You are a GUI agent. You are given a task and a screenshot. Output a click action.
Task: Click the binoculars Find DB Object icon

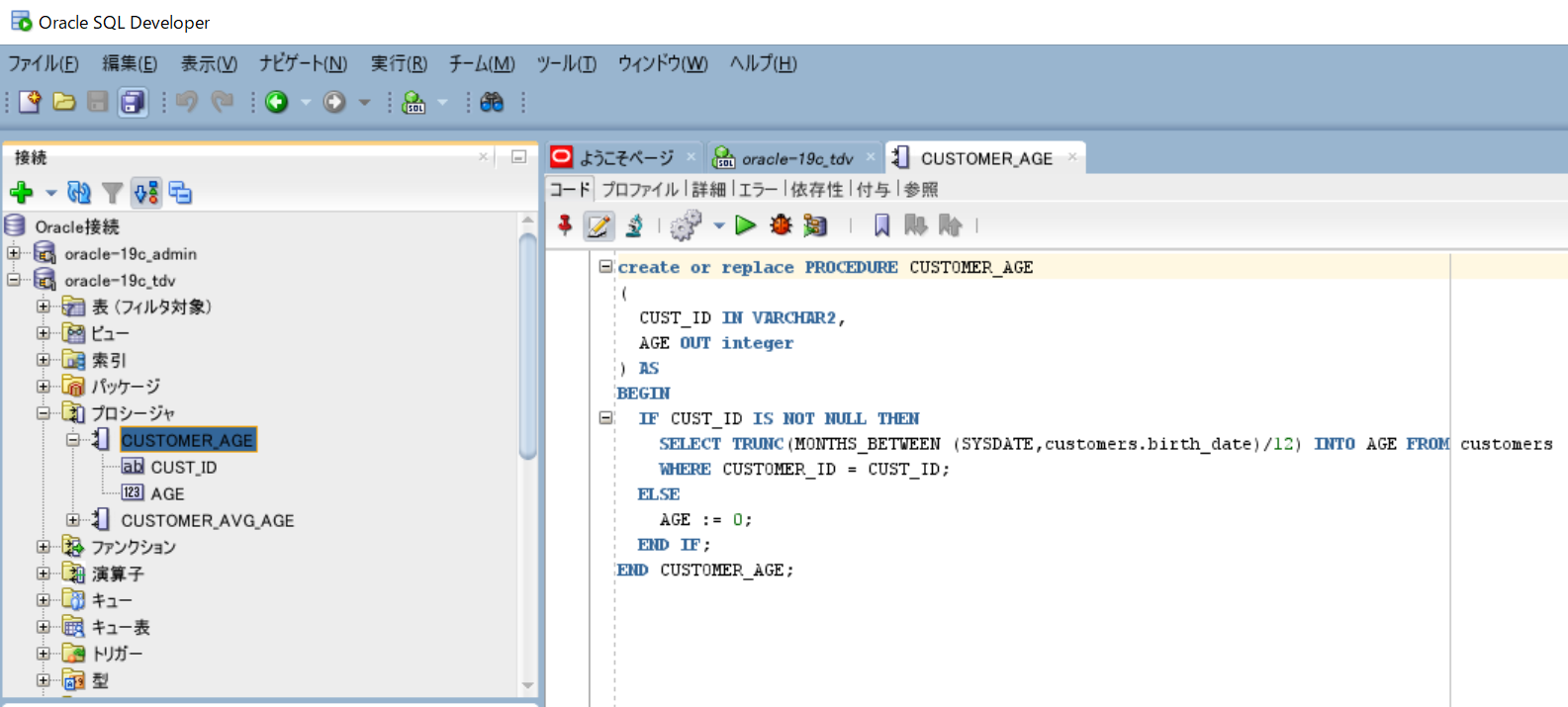point(492,101)
